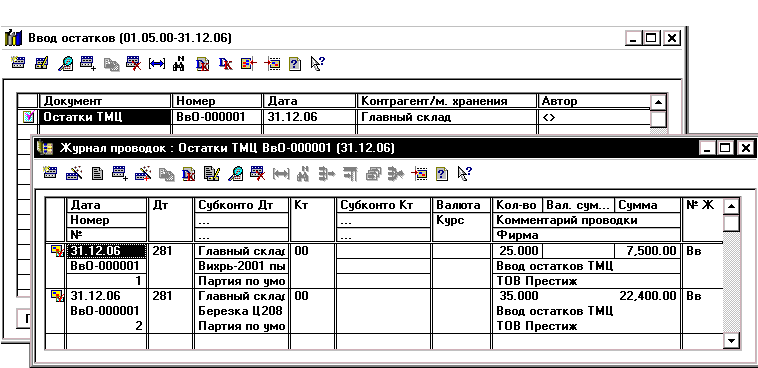This screenshot has height=368, width=758.
Task: Click the Документ column header
Action: tap(105, 101)
